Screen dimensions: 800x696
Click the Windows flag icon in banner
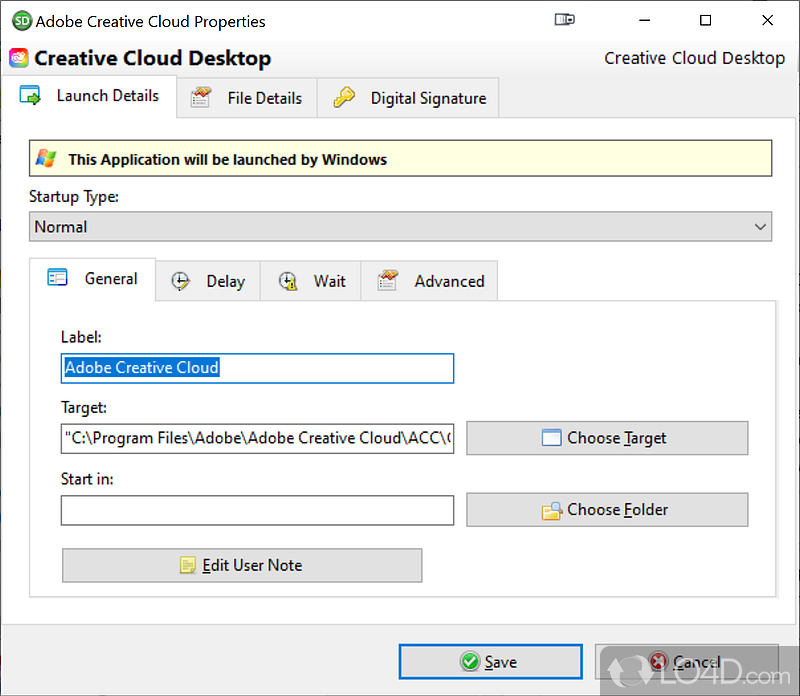[45, 159]
